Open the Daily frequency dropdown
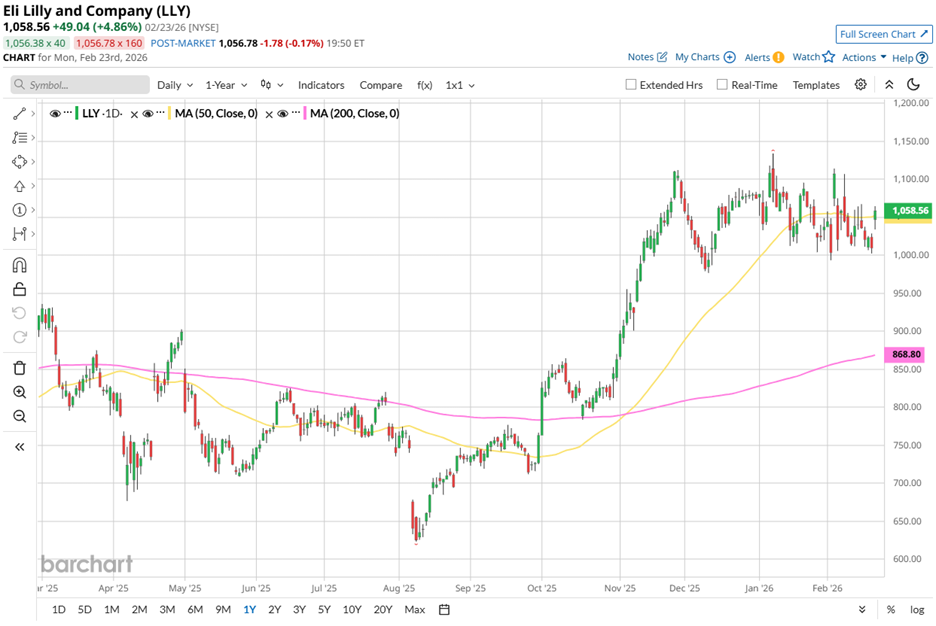Image resolution: width=936 pixels, height=626 pixels. click(x=174, y=85)
